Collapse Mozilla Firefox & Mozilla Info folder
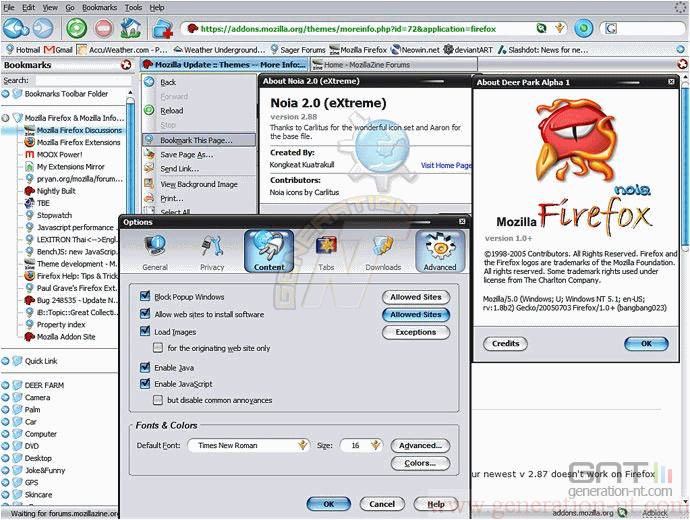690x520 pixels. [5, 118]
